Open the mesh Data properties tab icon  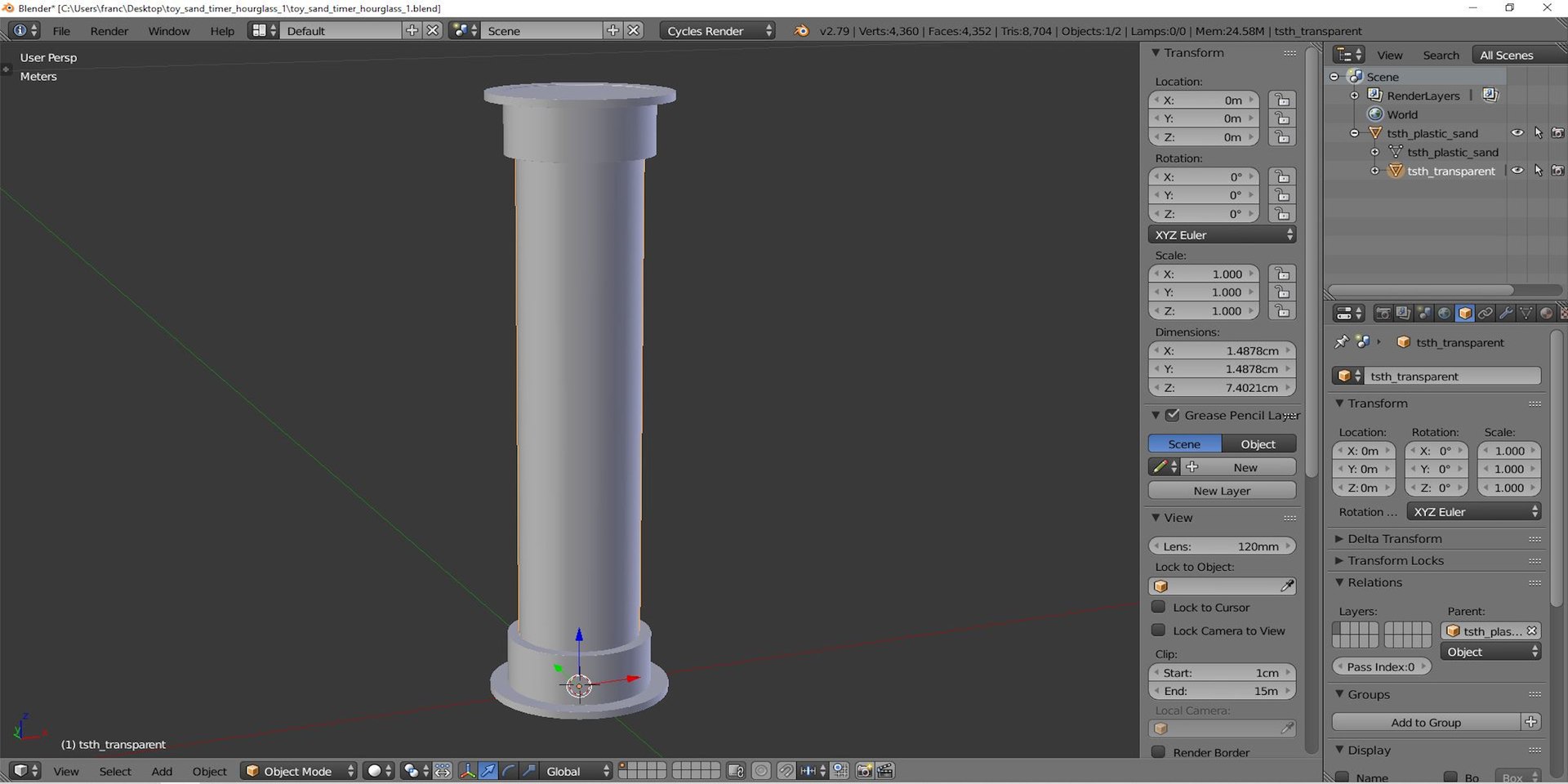click(x=1526, y=314)
